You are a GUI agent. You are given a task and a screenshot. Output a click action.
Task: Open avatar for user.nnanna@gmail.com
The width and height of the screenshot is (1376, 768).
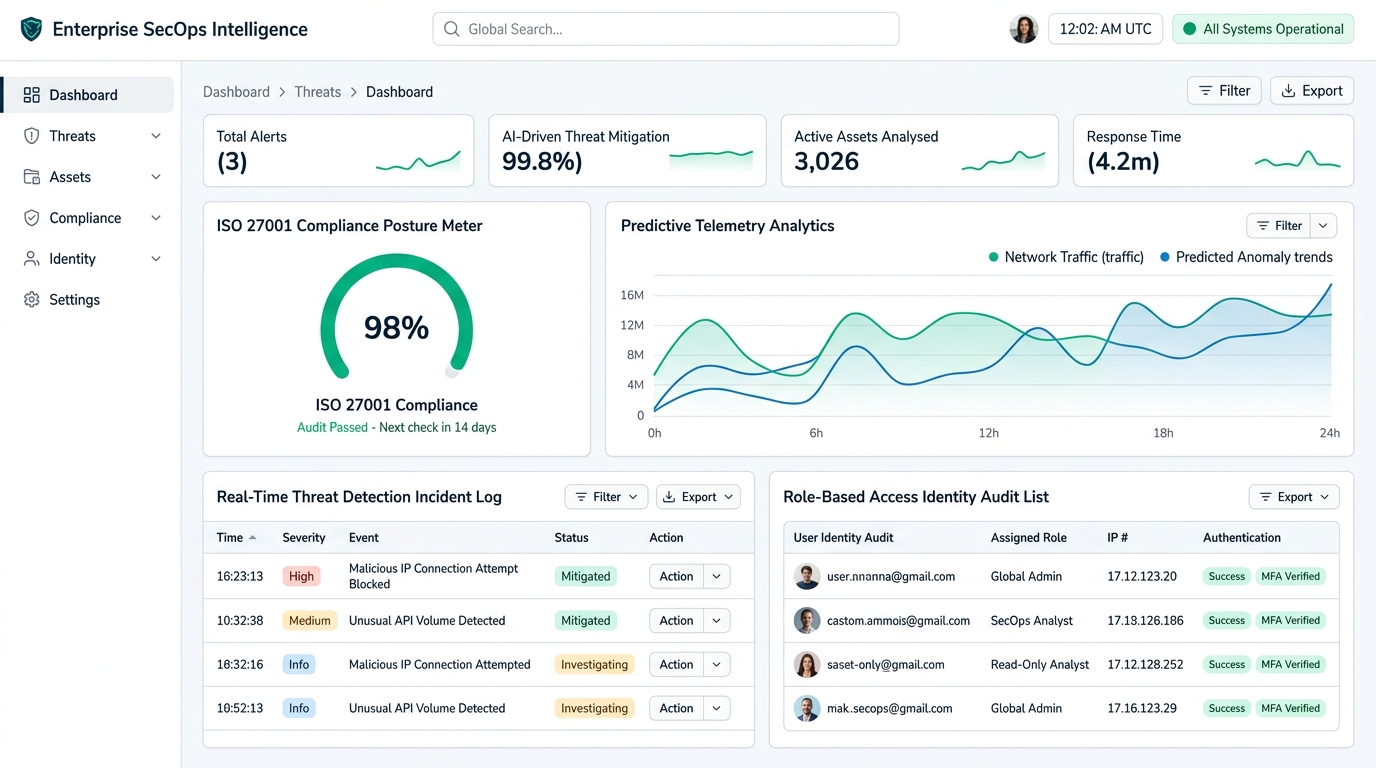point(807,576)
